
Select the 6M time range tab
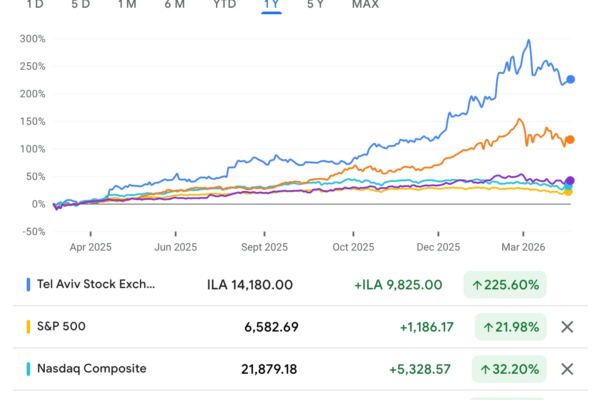coord(175,5)
